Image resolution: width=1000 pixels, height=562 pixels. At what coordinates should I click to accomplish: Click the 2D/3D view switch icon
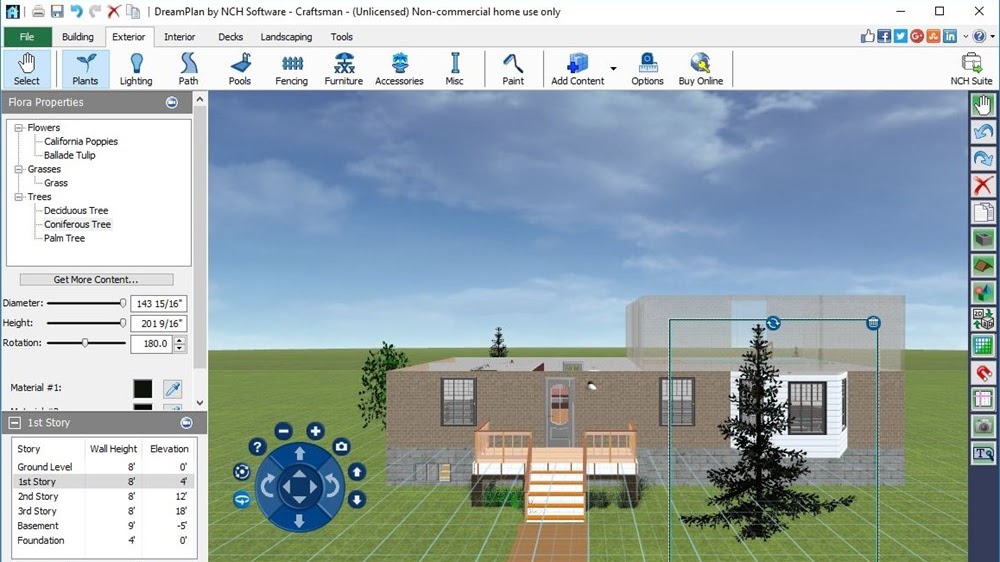pos(983,319)
